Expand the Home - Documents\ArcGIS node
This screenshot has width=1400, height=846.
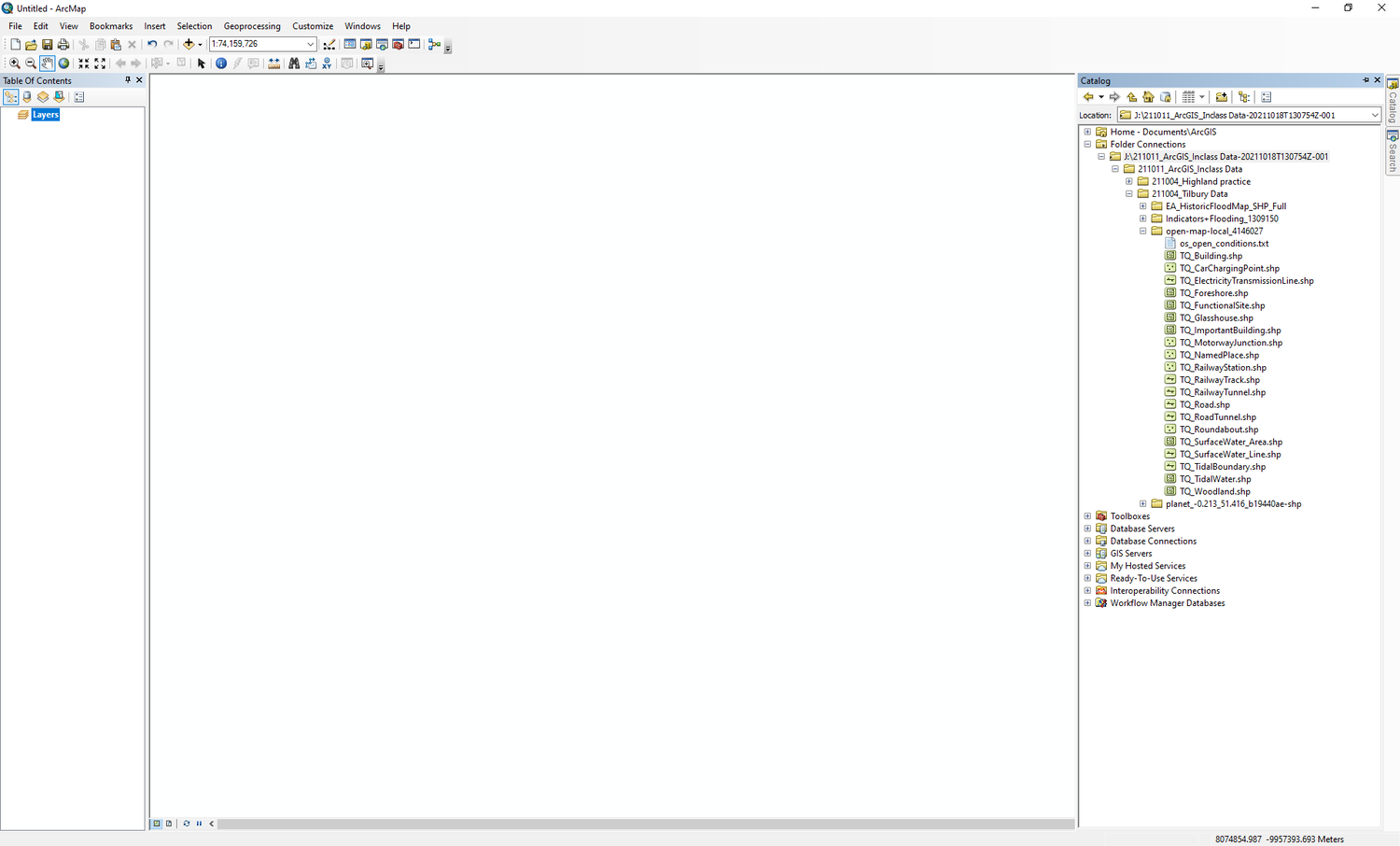click(1087, 132)
